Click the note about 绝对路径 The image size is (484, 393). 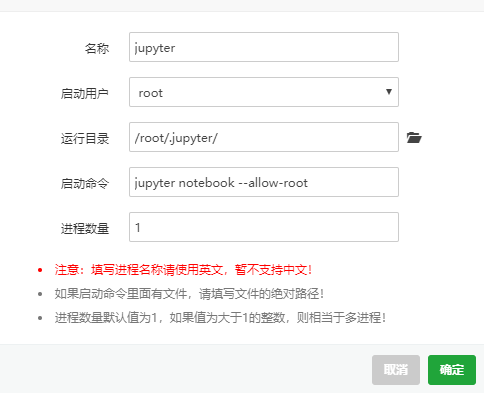[189, 294]
